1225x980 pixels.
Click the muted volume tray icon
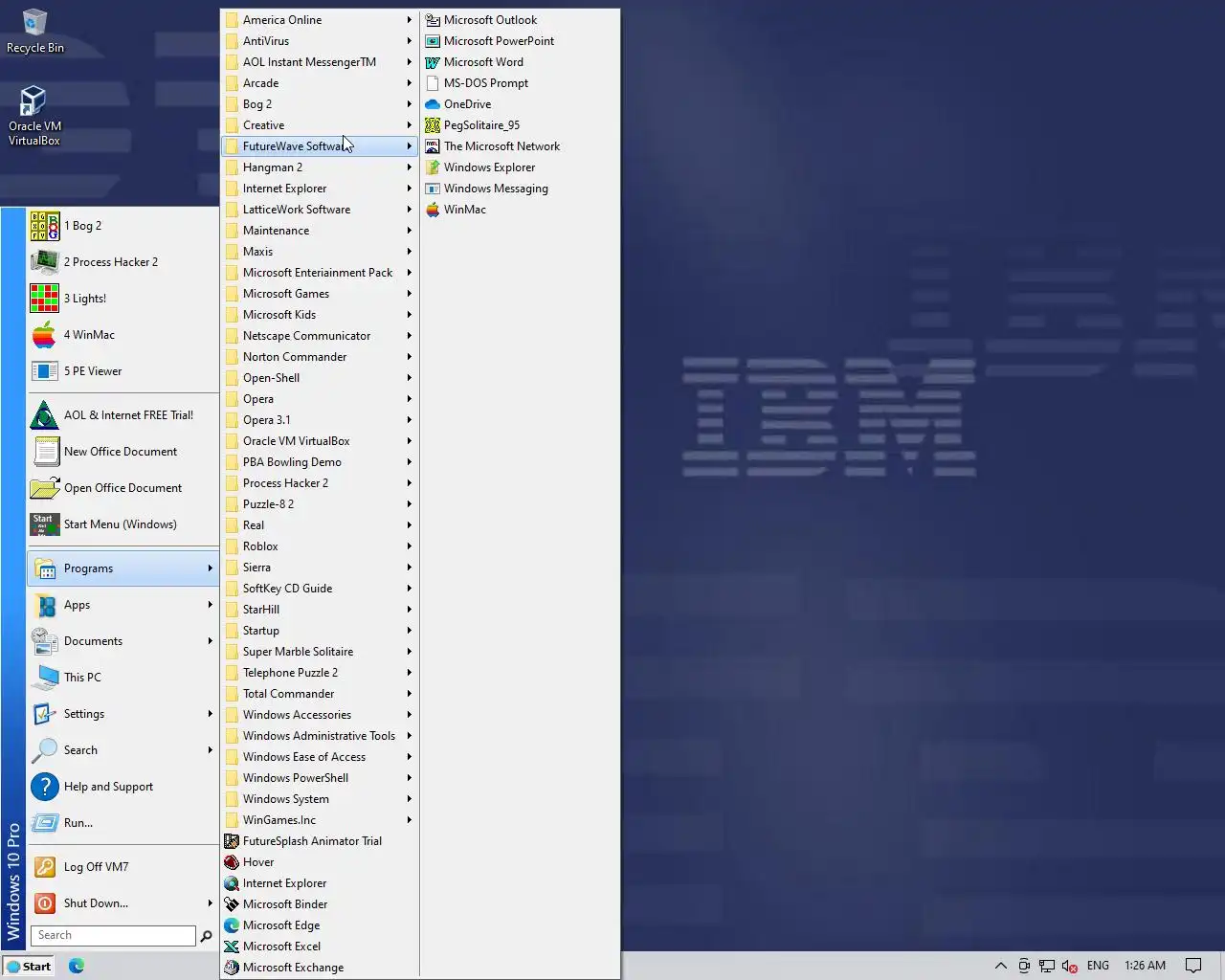pos(1070,966)
